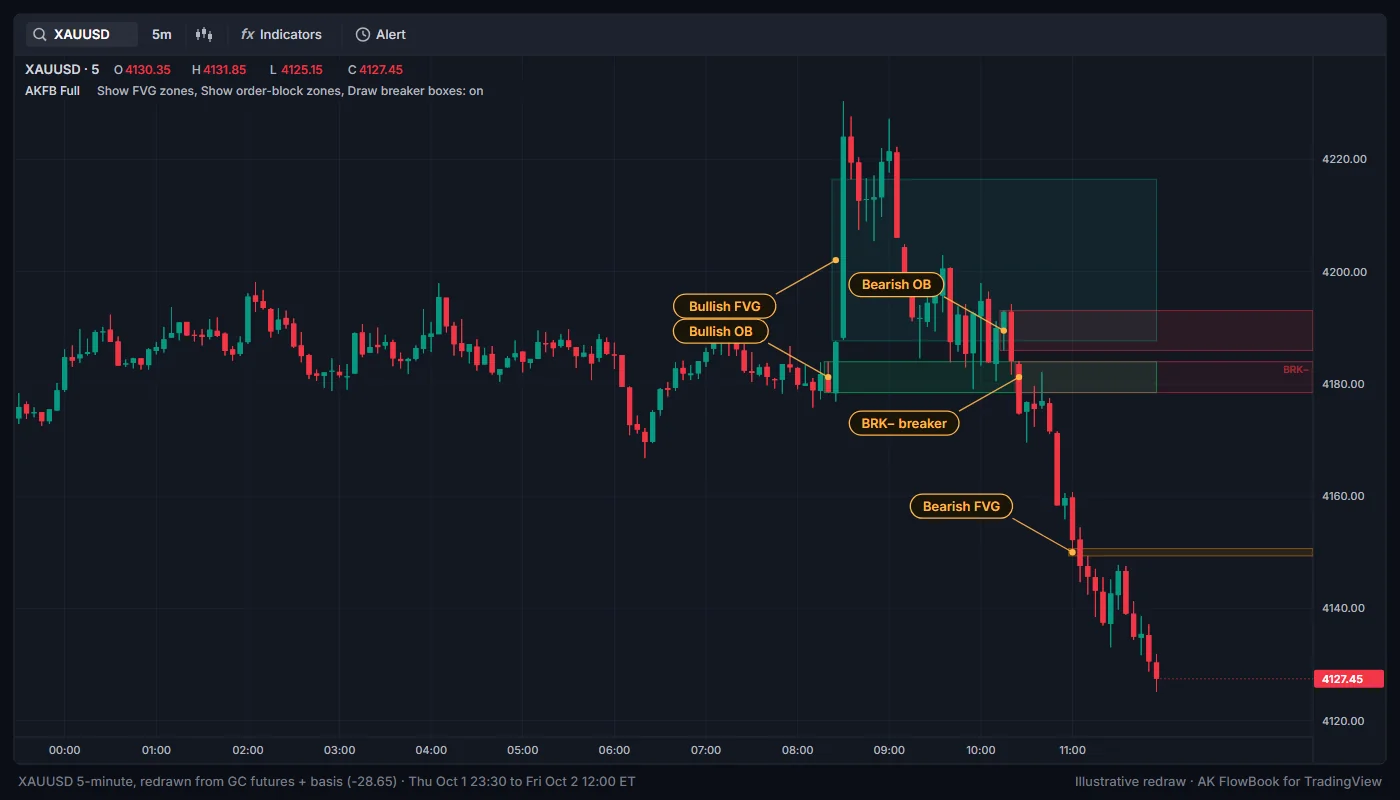Click the 4200.00 price axis label

[1344, 271]
